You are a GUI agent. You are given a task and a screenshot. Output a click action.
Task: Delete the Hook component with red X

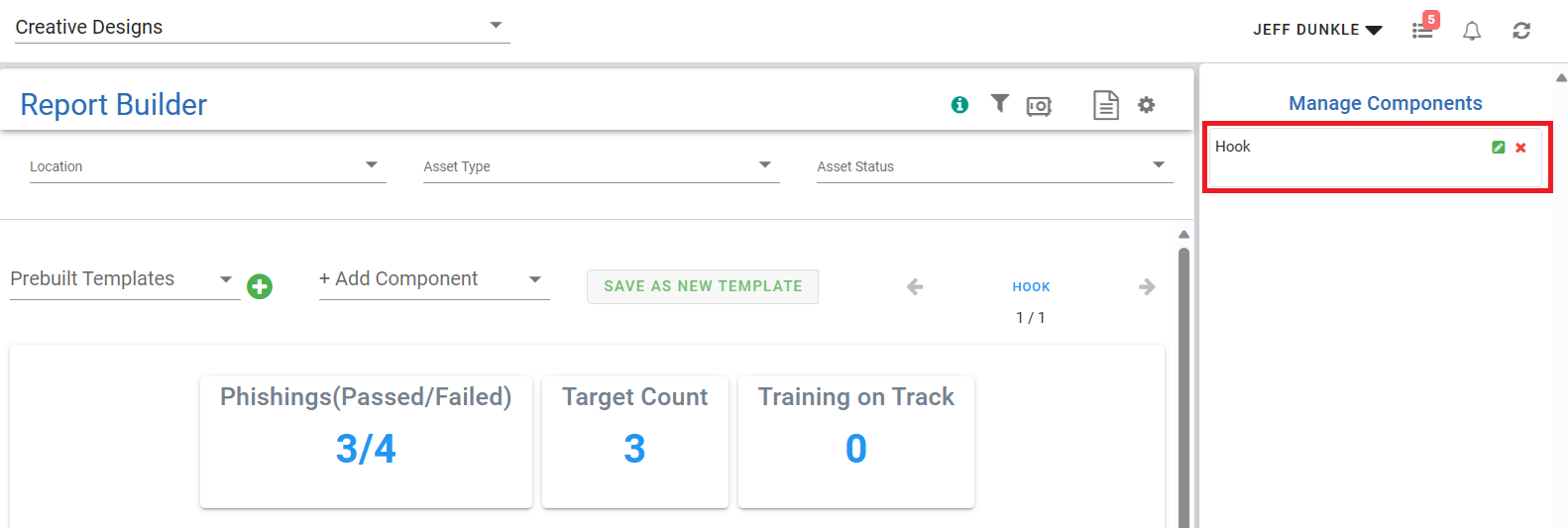(1520, 148)
